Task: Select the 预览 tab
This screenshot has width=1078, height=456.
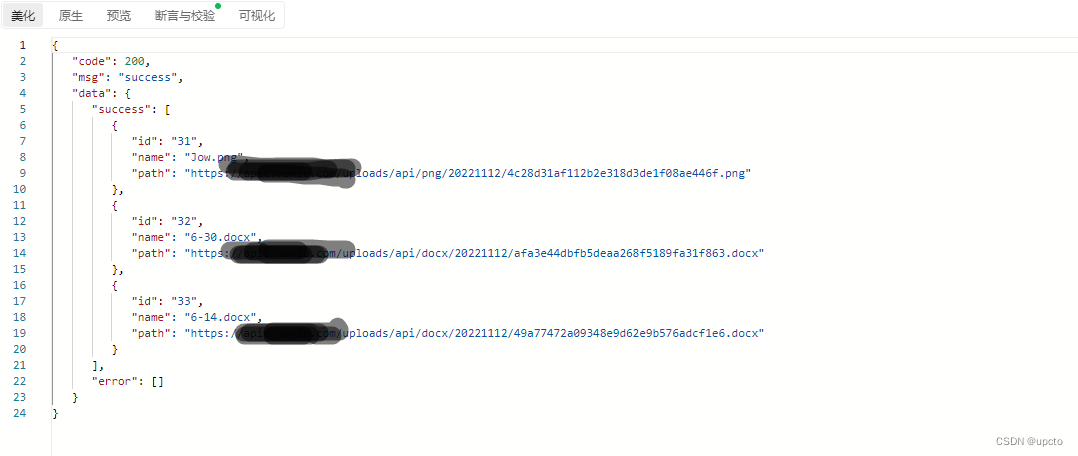Action: pos(118,16)
